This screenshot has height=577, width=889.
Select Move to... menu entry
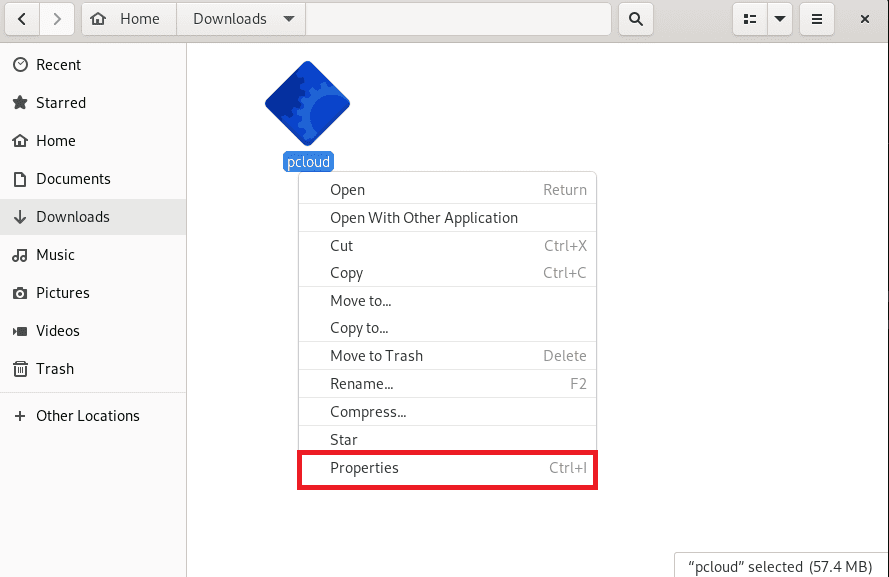pos(447,300)
